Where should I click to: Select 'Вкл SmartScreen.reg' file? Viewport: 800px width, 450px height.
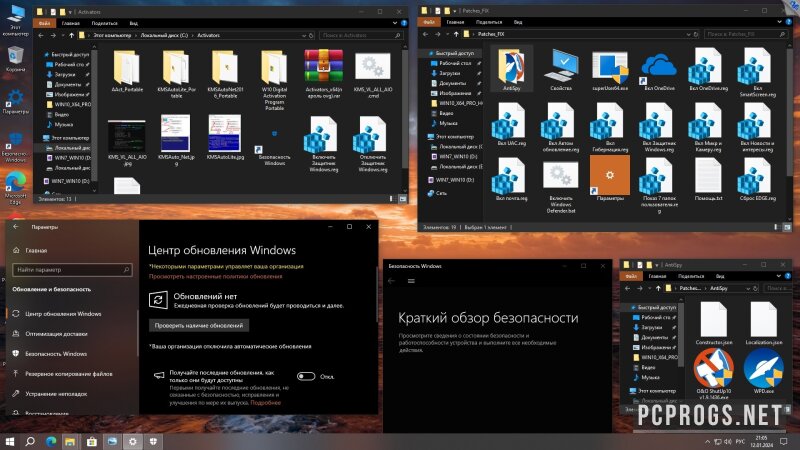(x=757, y=72)
